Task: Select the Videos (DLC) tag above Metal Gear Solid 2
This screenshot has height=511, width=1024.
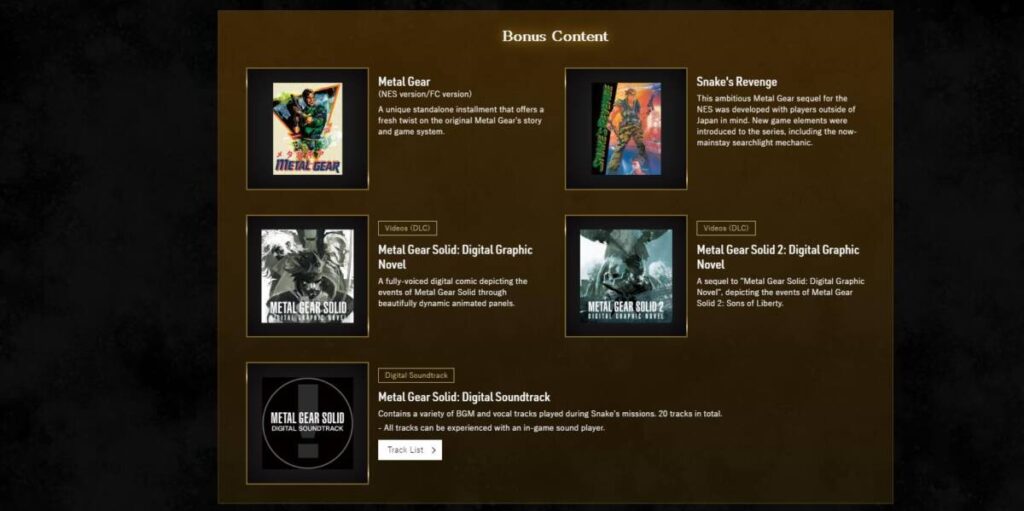Action: pyautogui.click(x=726, y=228)
